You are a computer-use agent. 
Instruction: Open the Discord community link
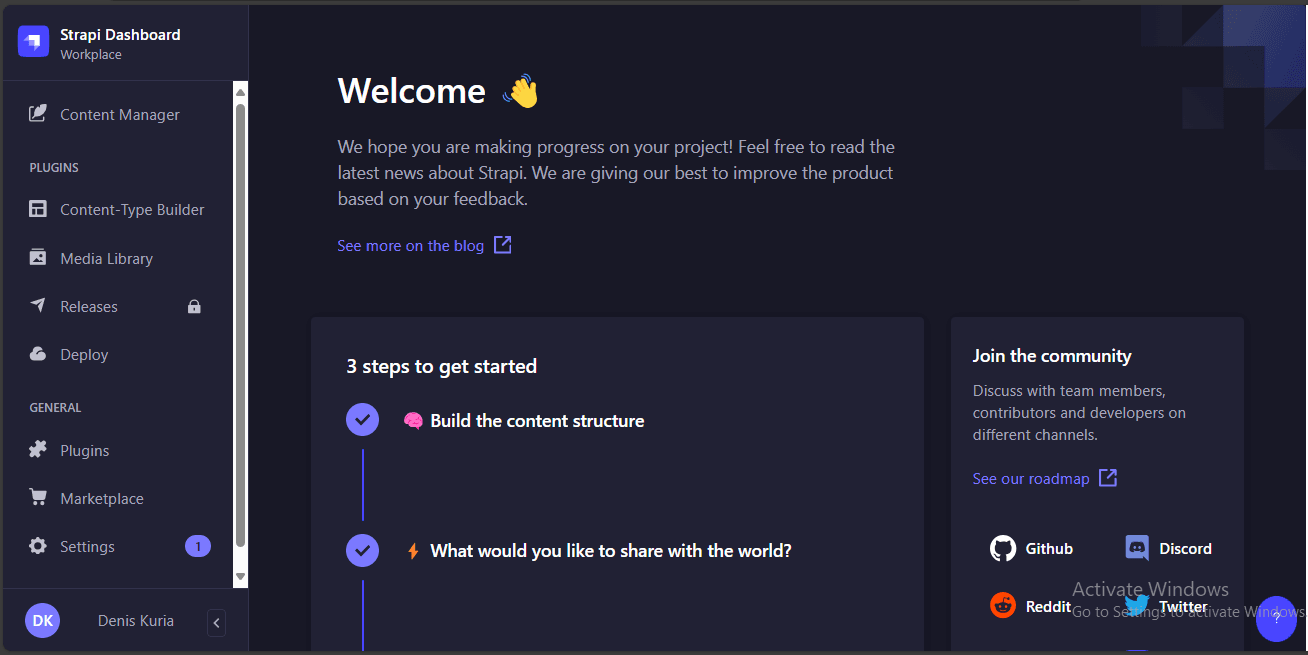[1167, 548]
